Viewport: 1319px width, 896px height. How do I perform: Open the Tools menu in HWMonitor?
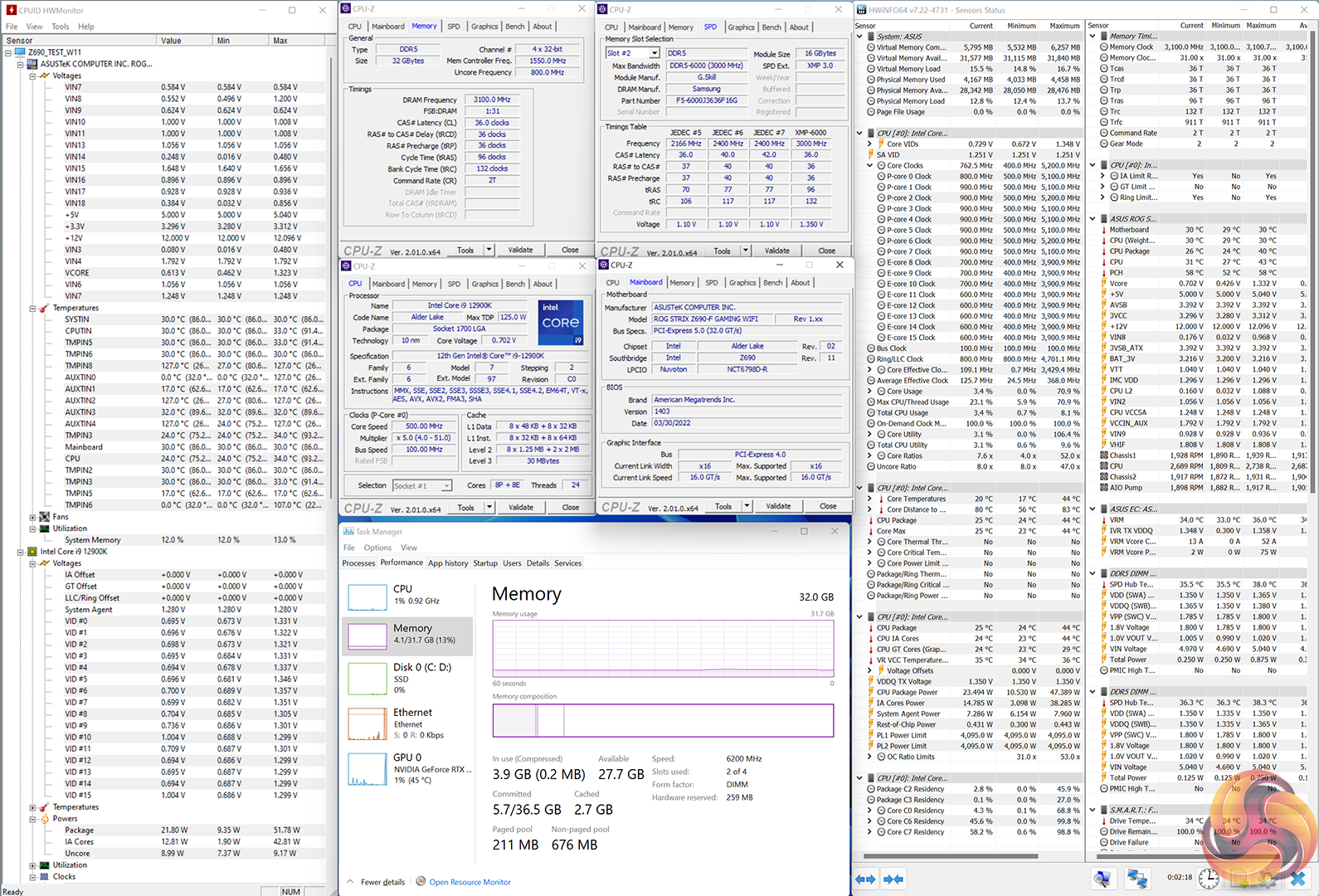[60, 27]
